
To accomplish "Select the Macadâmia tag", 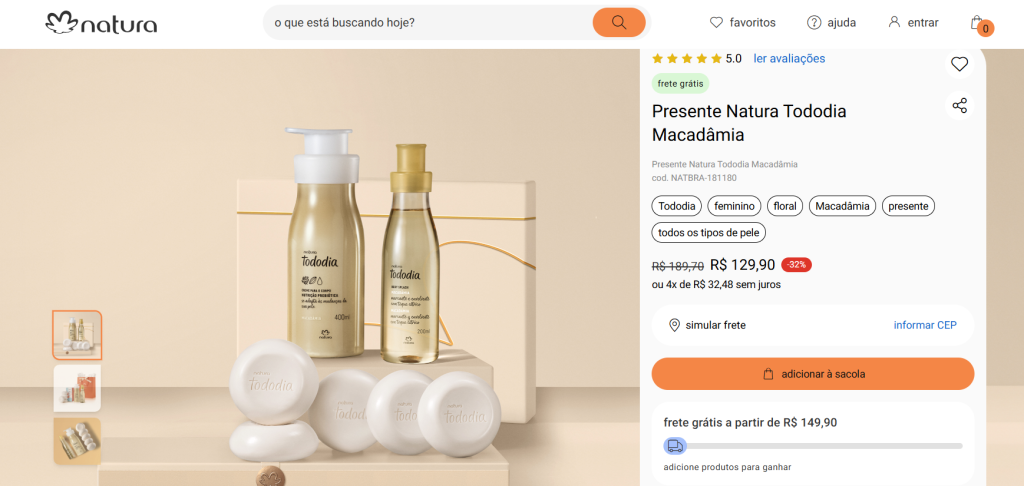I will pyautogui.click(x=842, y=206).
